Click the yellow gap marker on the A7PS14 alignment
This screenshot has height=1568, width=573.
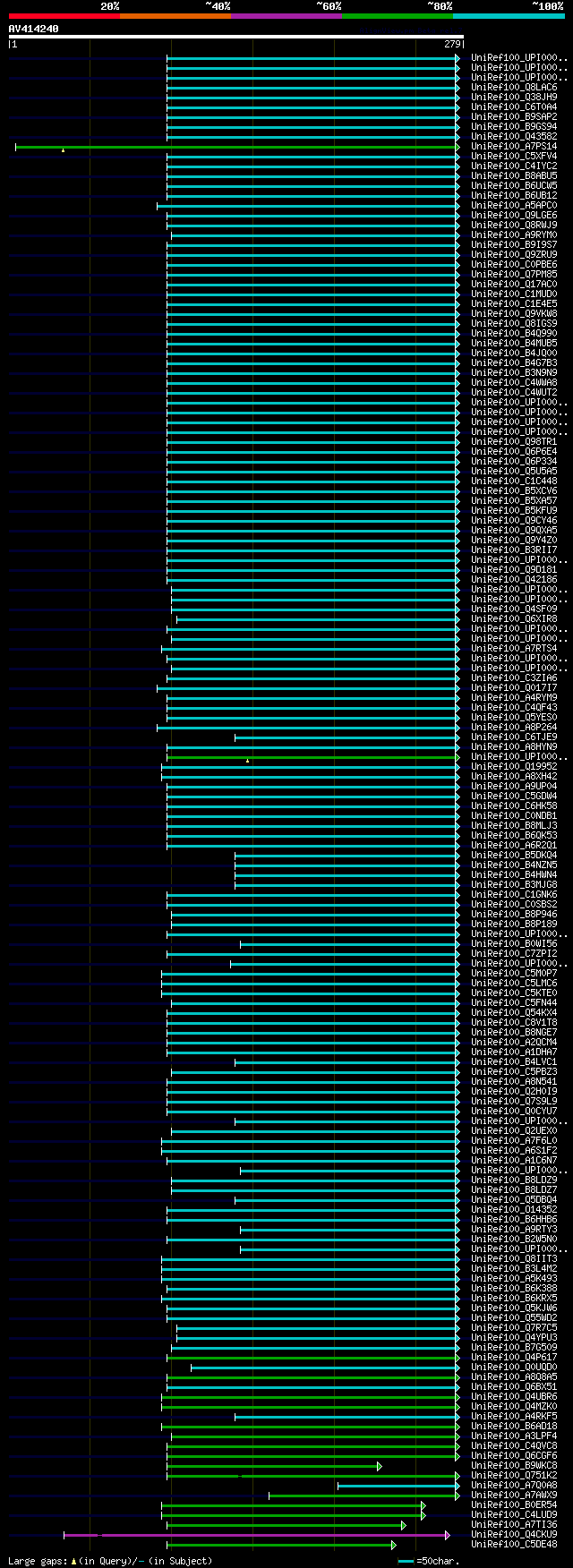(63, 149)
